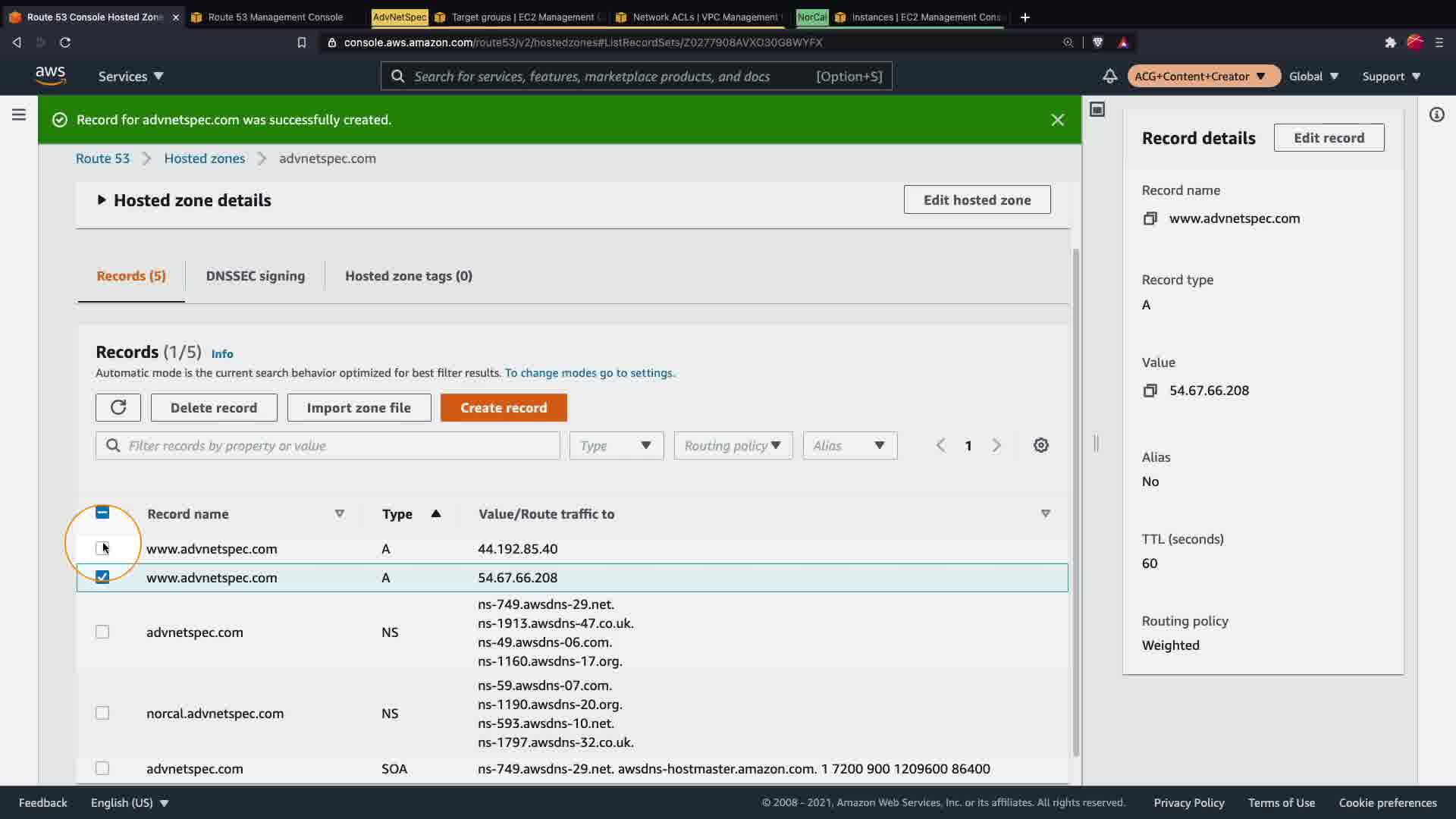Open the notifications bell icon

click(1109, 76)
